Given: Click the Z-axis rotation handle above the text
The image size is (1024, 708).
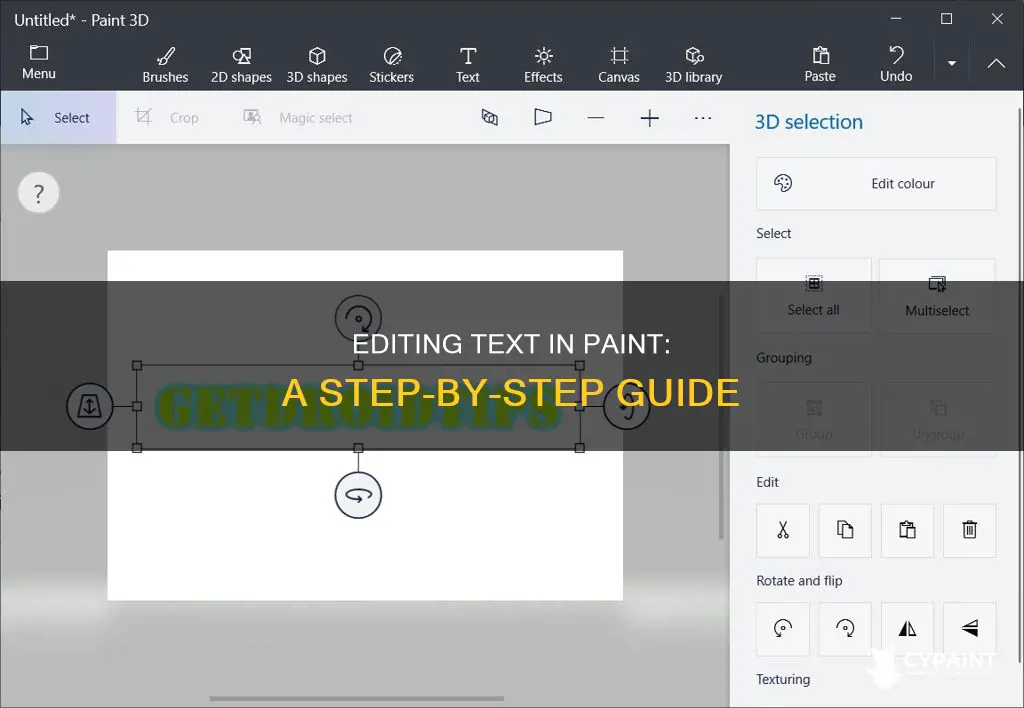Looking at the screenshot, I should (358, 318).
